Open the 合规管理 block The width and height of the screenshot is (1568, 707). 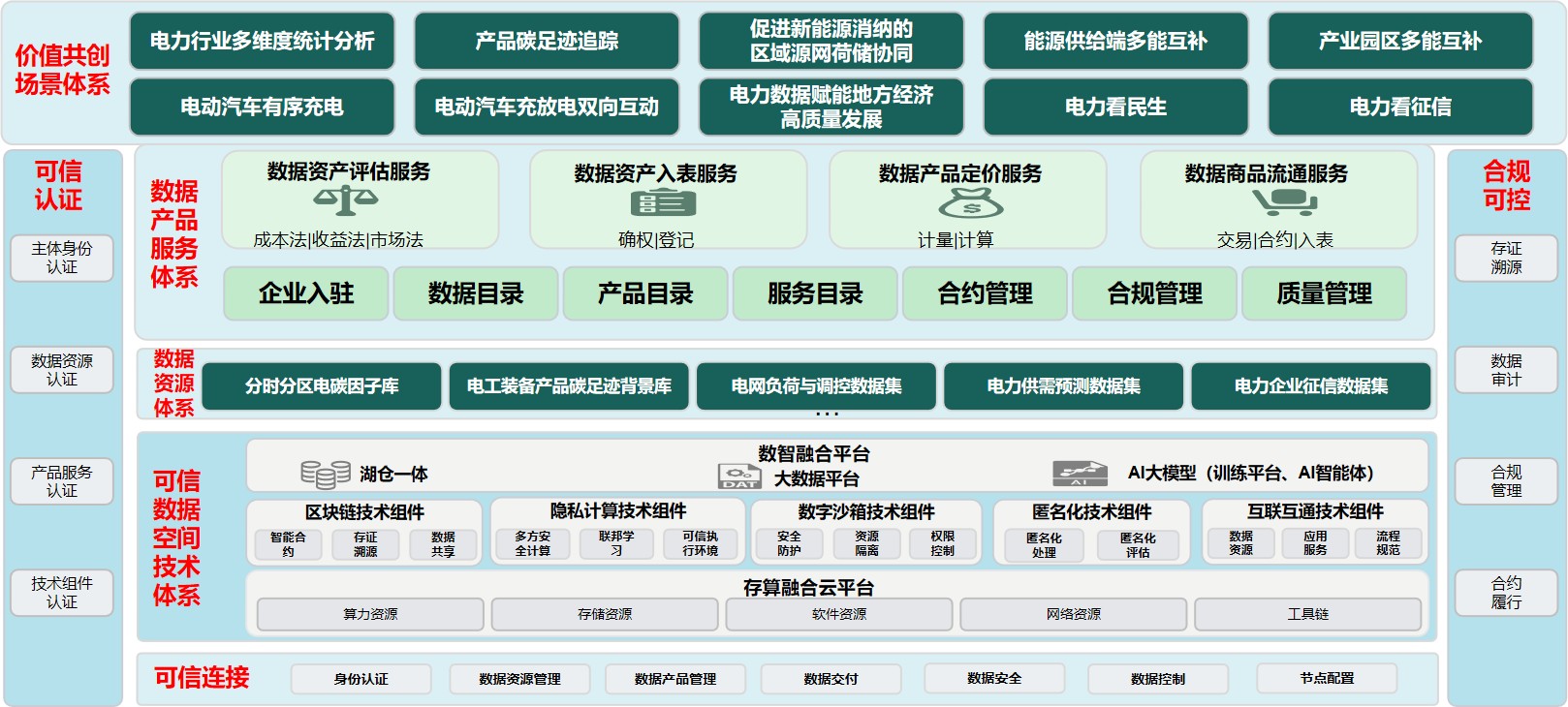click(x=1154, y=293)
